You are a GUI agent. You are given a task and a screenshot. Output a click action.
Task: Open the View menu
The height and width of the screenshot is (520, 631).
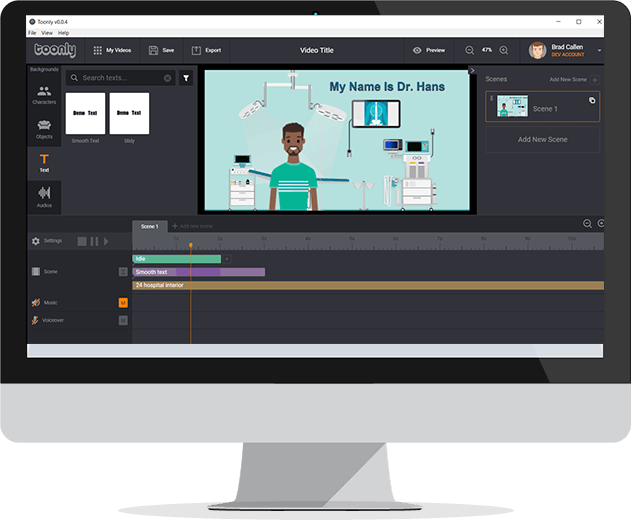coord(47,33)
